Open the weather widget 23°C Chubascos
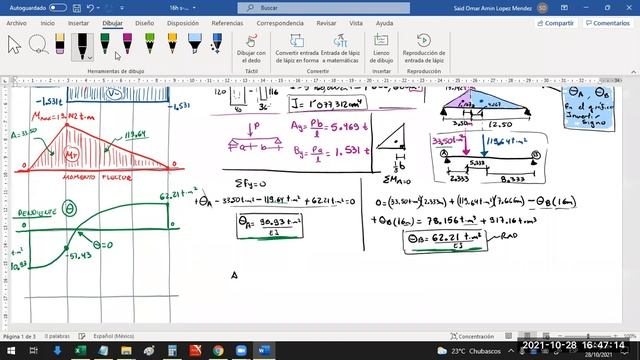 click(x=469, y=351)
